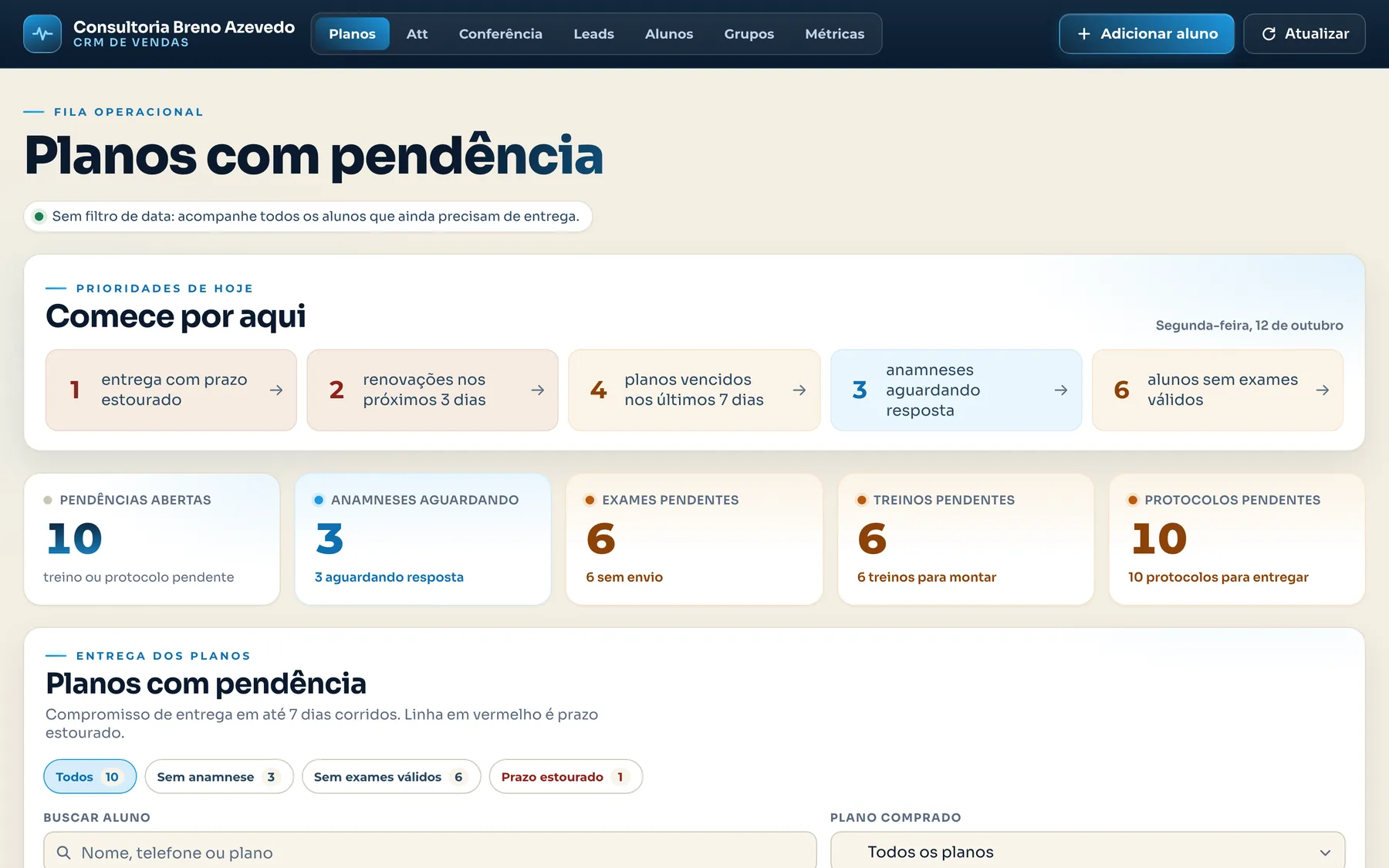Focus the Nome, telefone ou plano search field

pos(430,852)
